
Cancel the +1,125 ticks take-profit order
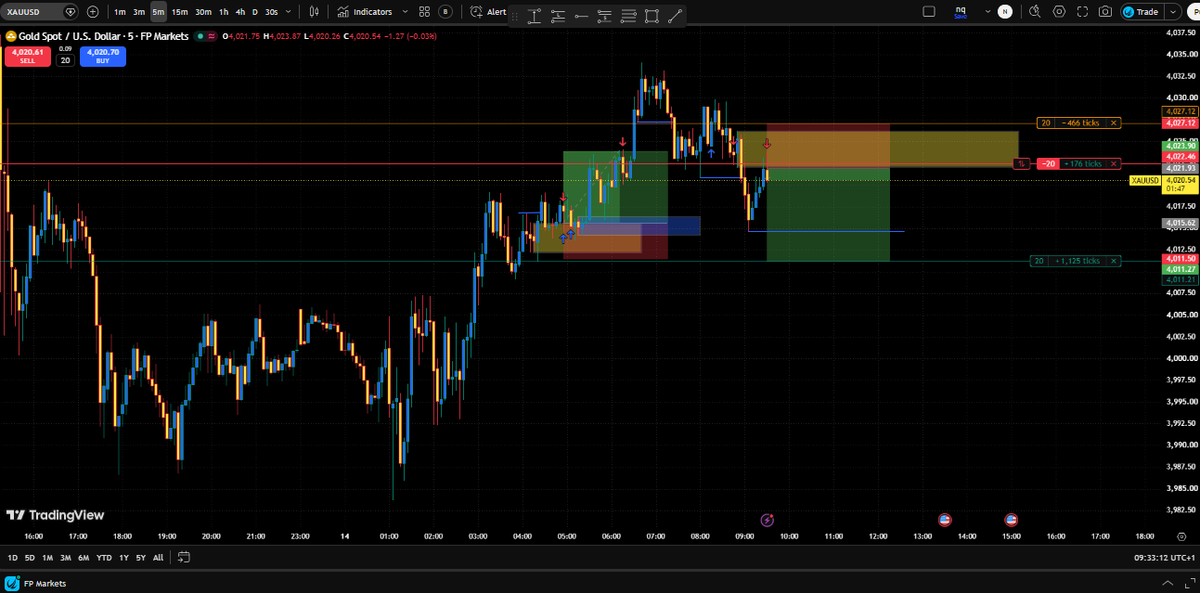(1114, 261)
